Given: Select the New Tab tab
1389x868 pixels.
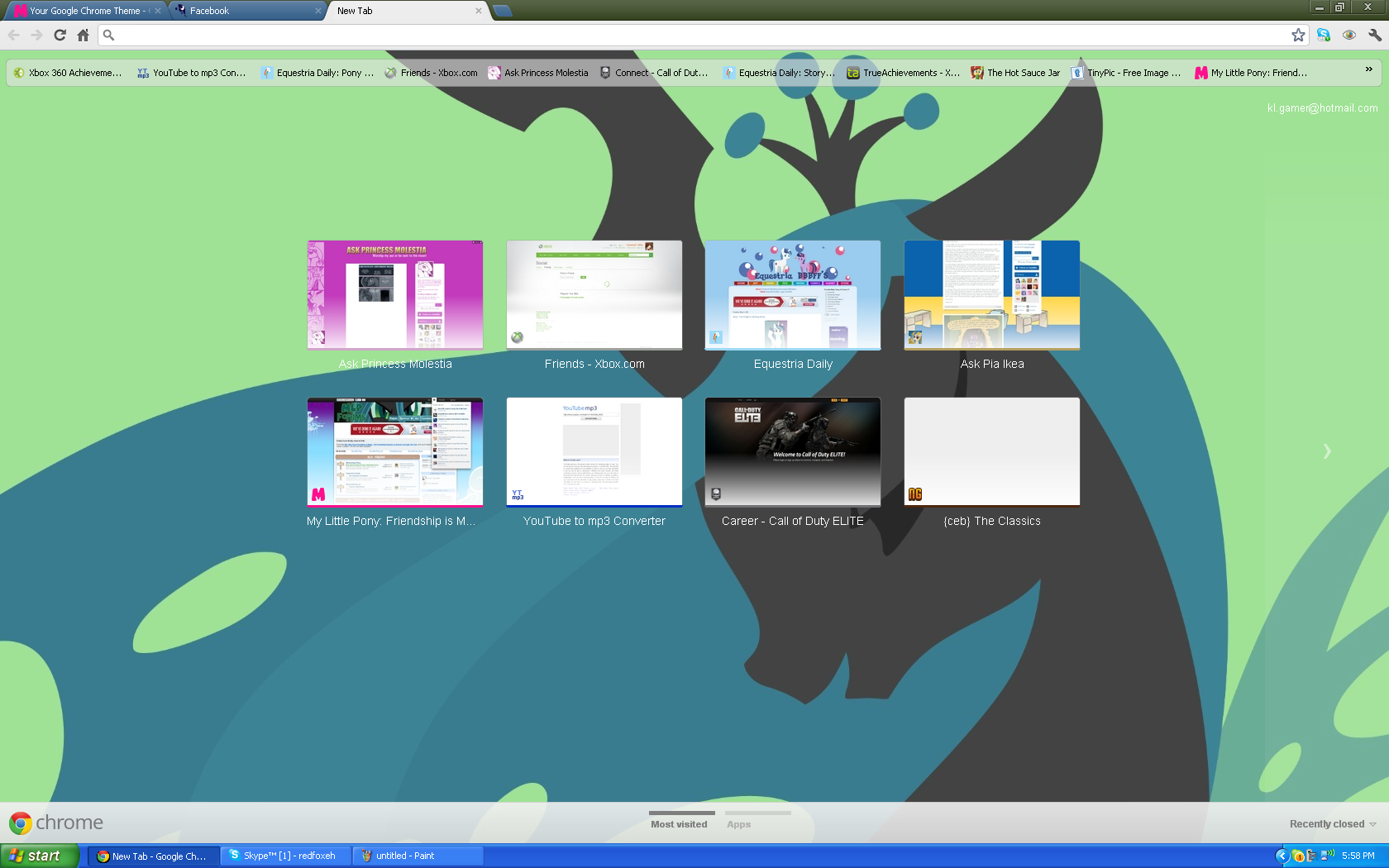Looking at the screenshot, I should point(407,11).
